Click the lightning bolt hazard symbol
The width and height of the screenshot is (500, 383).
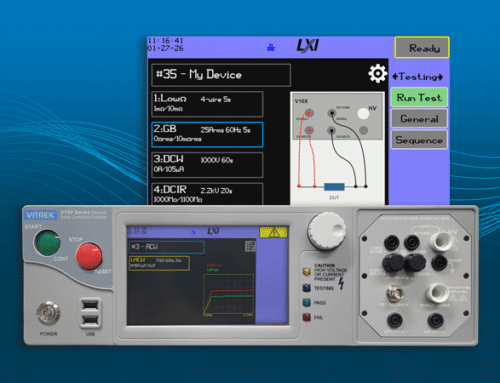point(341,283)
